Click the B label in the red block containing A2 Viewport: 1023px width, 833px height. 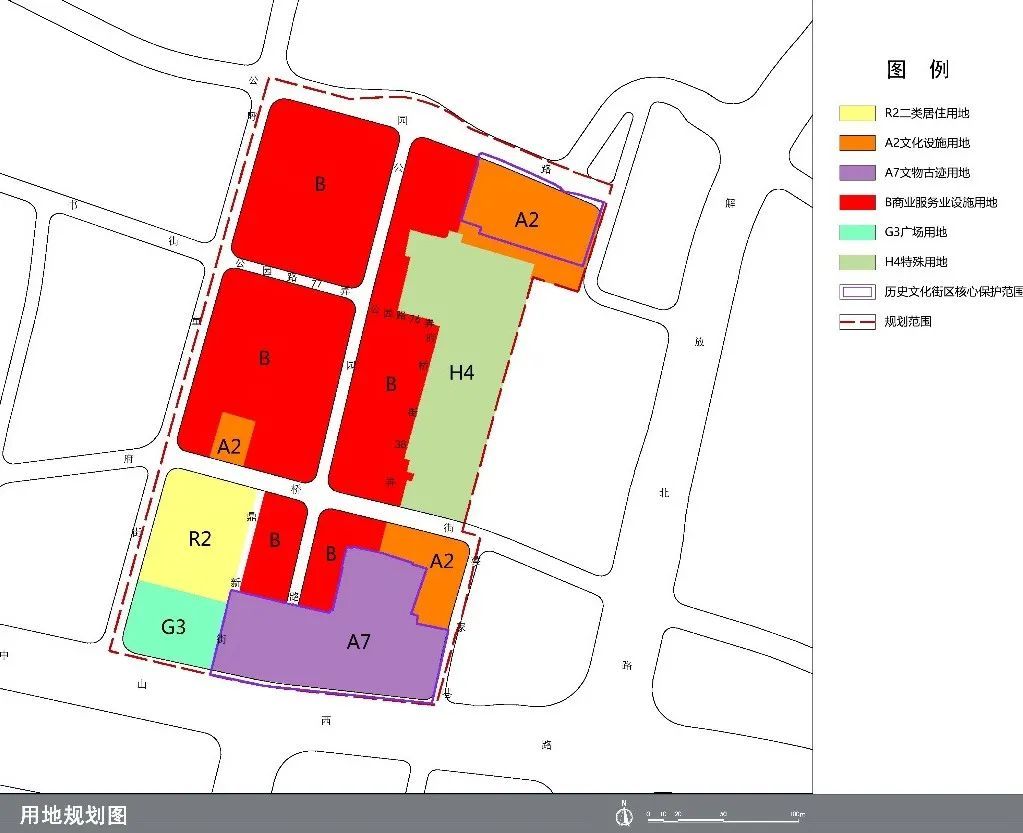264,358
